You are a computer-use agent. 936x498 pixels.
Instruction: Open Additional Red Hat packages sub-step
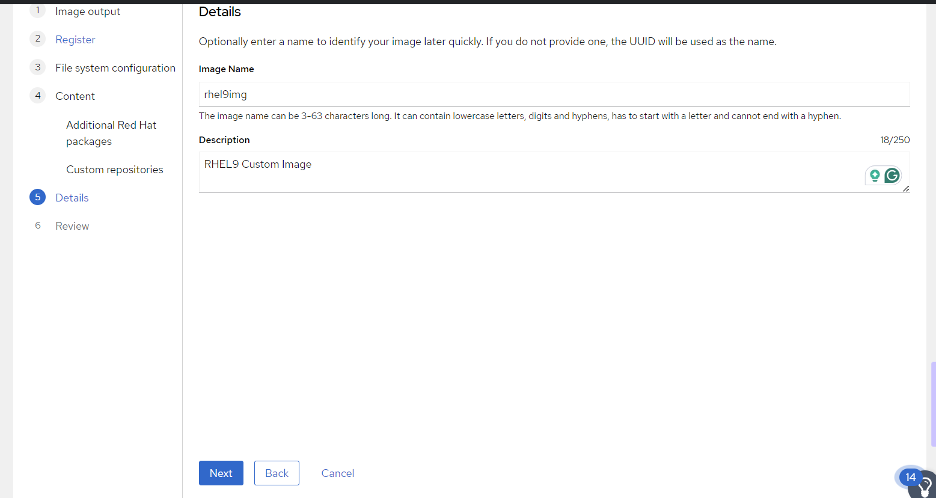pyautogui.click(x=111, y=133)
